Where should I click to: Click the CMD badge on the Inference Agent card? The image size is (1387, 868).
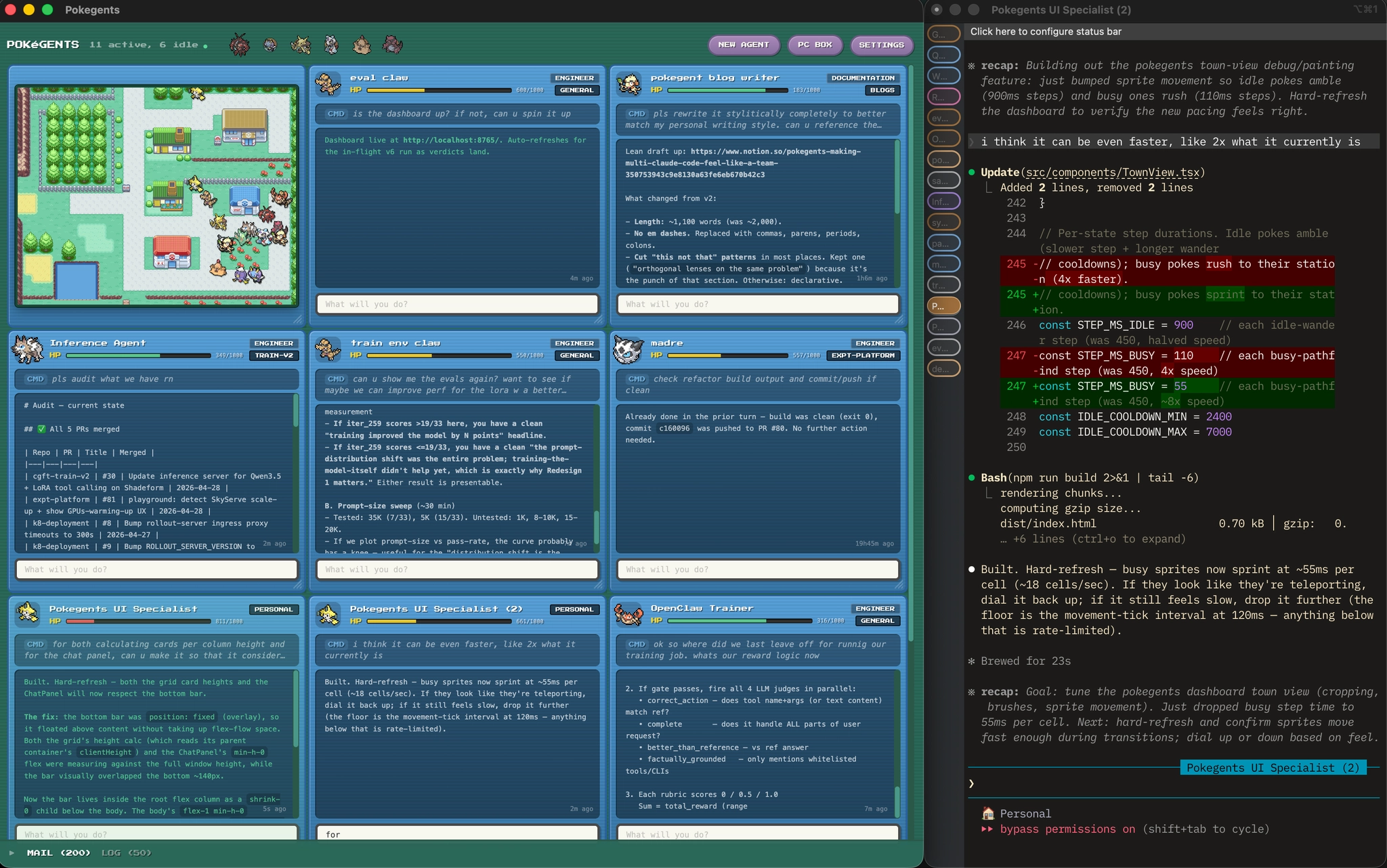tap(35, 379)
